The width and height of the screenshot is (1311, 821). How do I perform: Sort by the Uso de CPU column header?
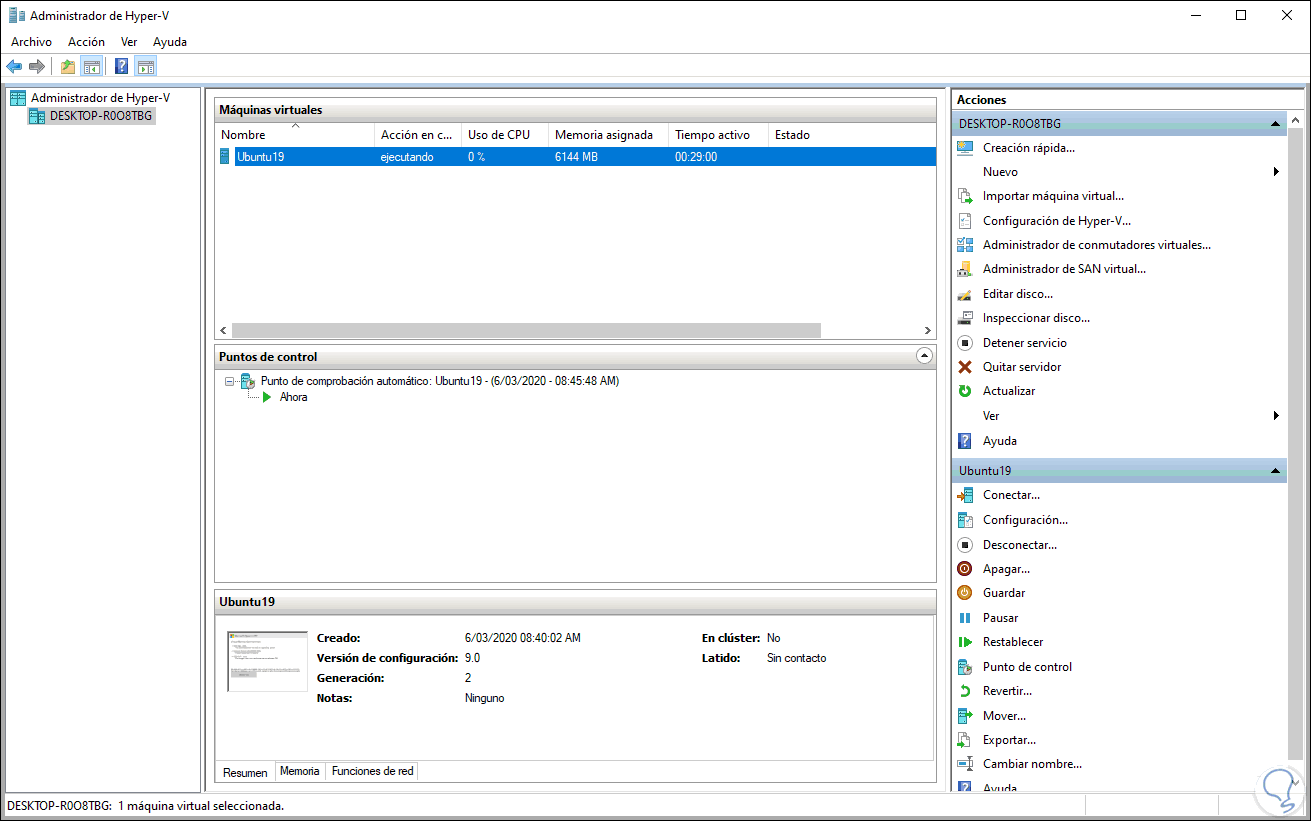(x=504, y=134)
